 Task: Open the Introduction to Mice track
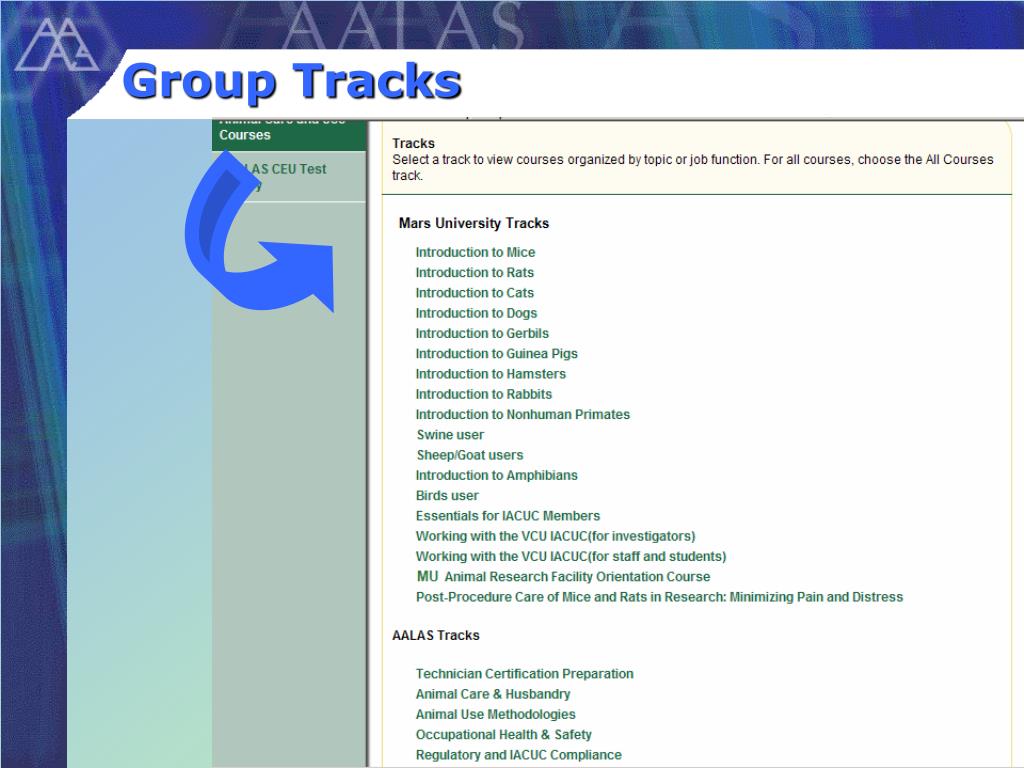click(475, 252)
